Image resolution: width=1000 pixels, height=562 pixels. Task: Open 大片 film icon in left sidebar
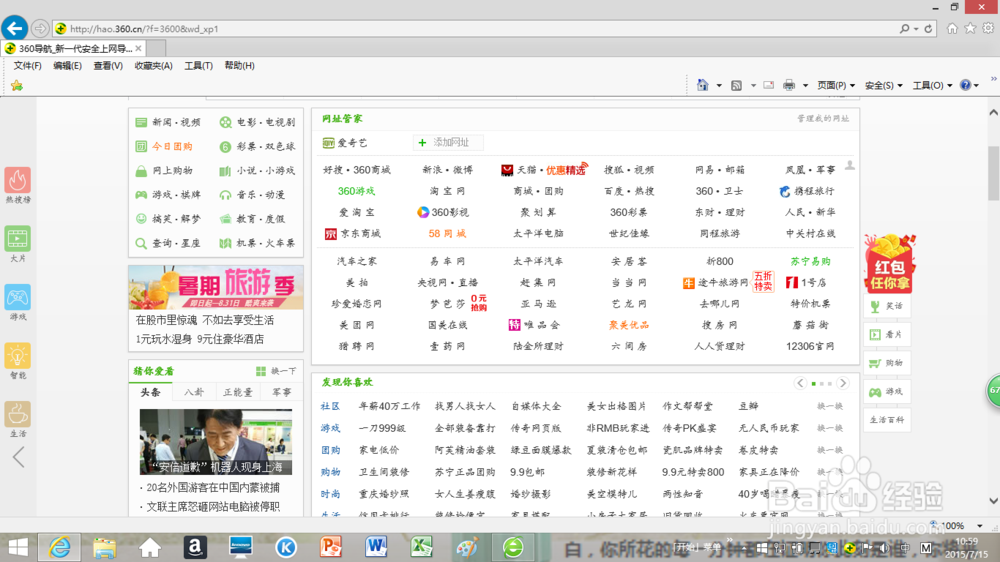pos(18,239)
